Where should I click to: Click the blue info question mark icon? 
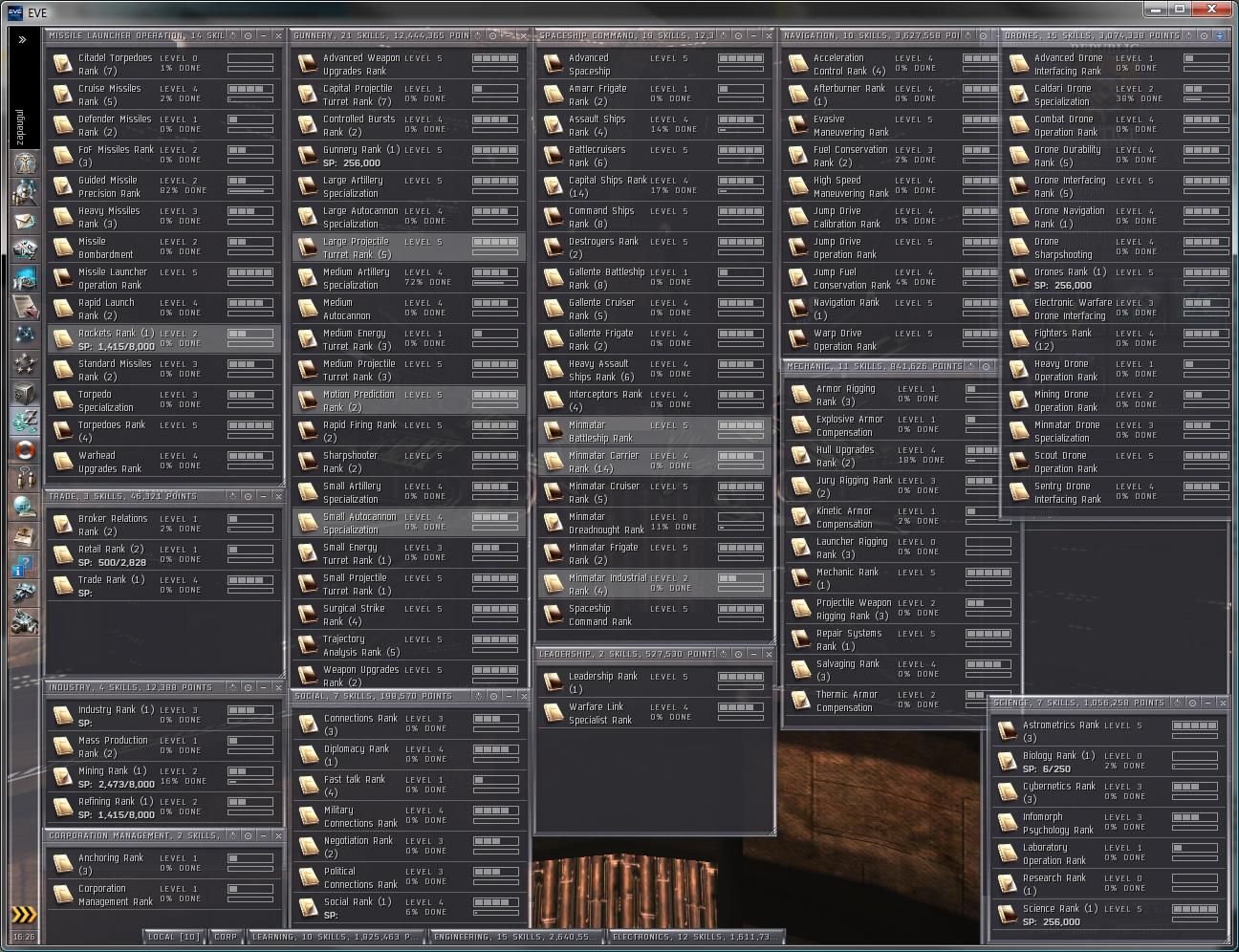click(24, 566)
